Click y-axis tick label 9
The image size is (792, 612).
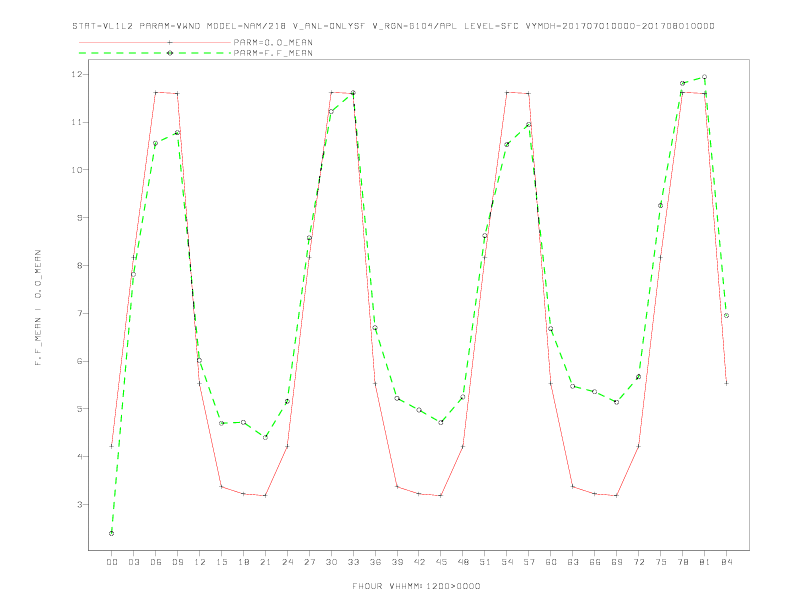tap(80, 218)
